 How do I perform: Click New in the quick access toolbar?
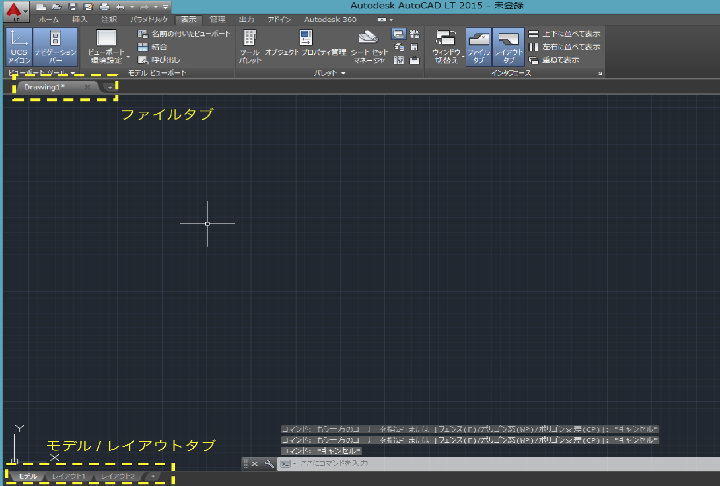tap(41, 7)
